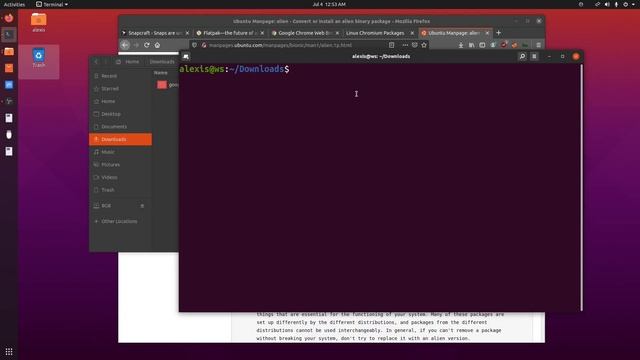Image resolution: width=640 pixels, height=360 pixels.
Task: Open Documents in Files sidebar
Action: (120, 127)
